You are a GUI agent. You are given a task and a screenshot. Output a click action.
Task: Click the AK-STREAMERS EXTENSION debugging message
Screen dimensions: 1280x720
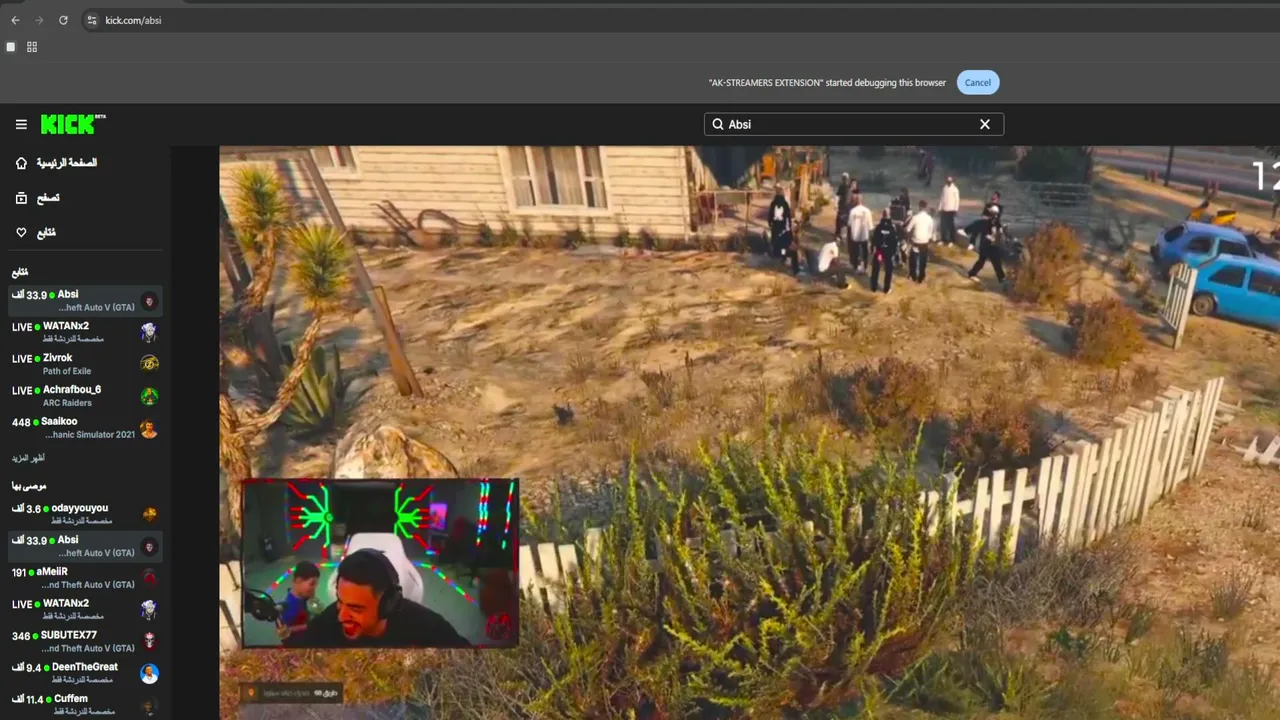(x=827, y=83)
